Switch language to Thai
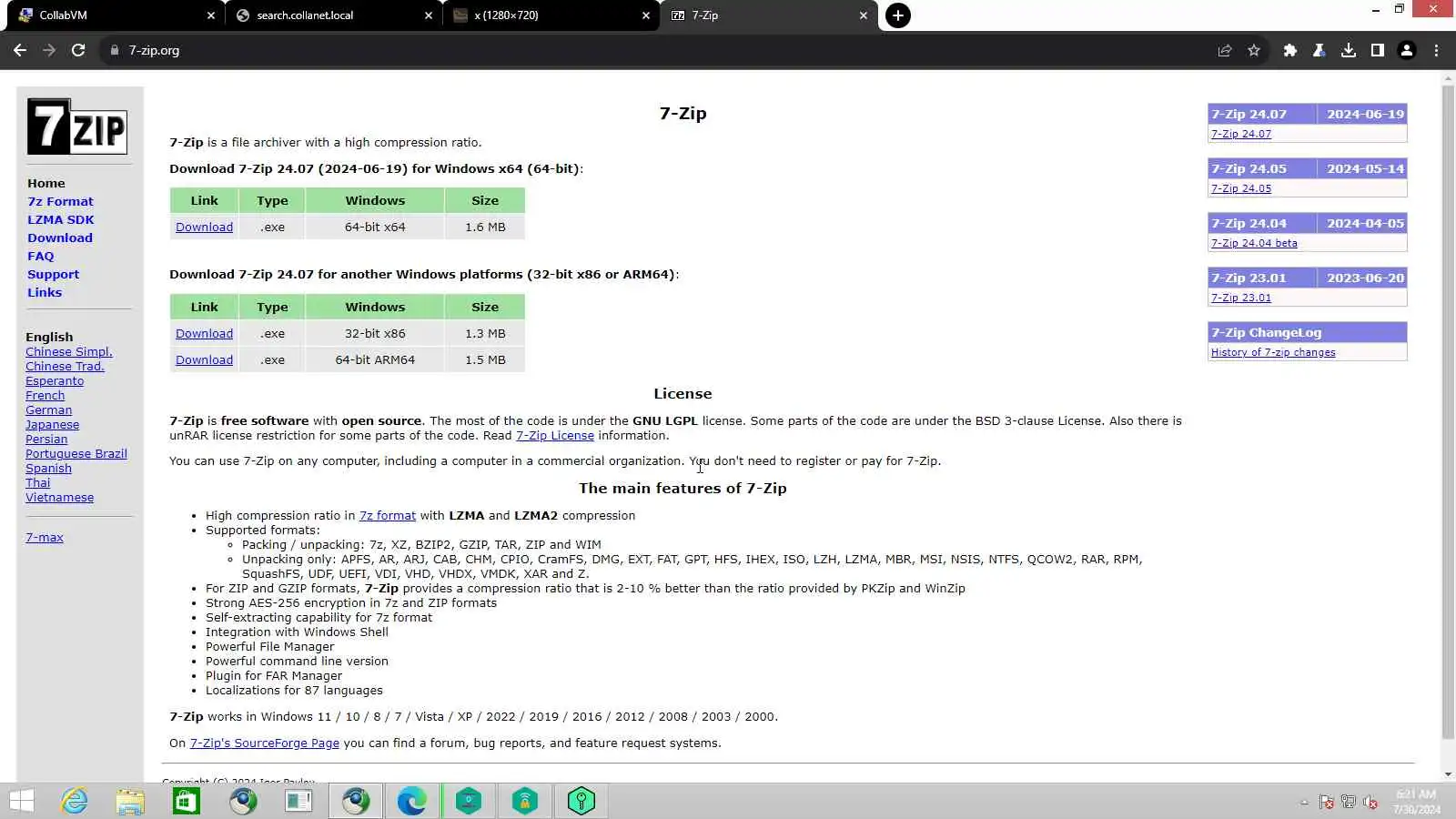This screenshot has width=1456, height=819. (x=38, y=483)
